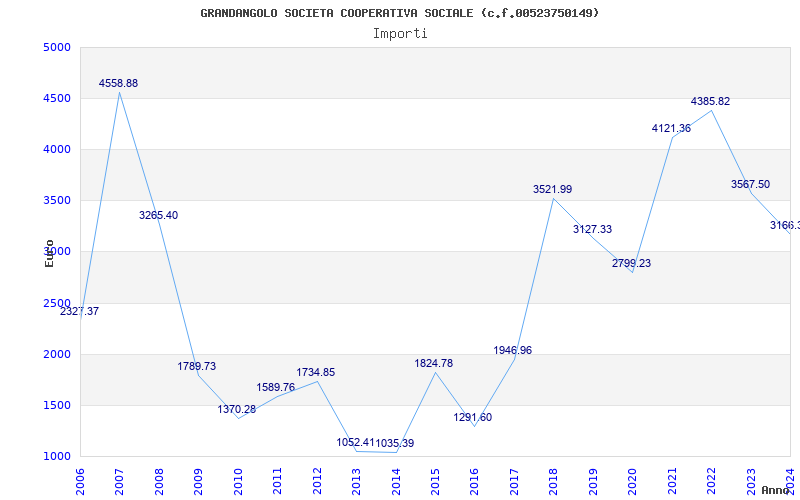This screenshot has height=500, width=800.
Task: Click the 2799.23 data label
Action: point(632,263)
